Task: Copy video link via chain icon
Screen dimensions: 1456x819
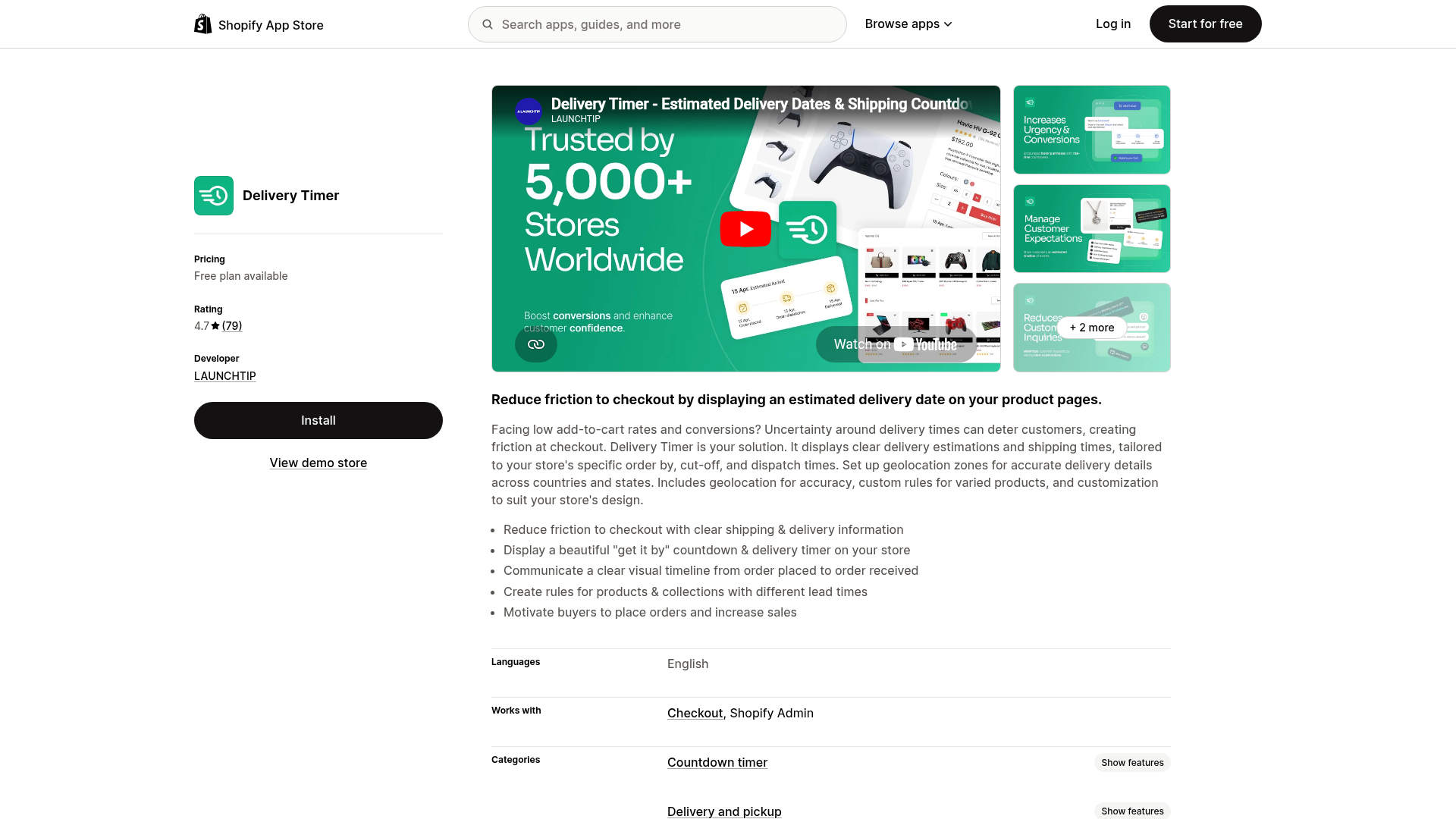Action: (x=536, y=344)
